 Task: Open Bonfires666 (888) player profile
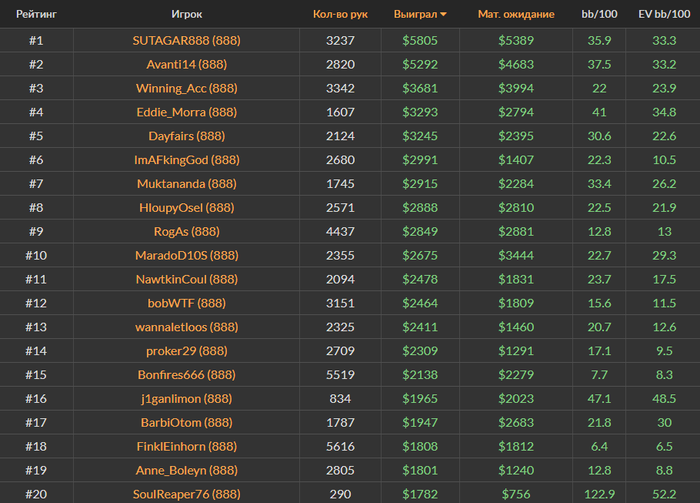pos(186,375)
